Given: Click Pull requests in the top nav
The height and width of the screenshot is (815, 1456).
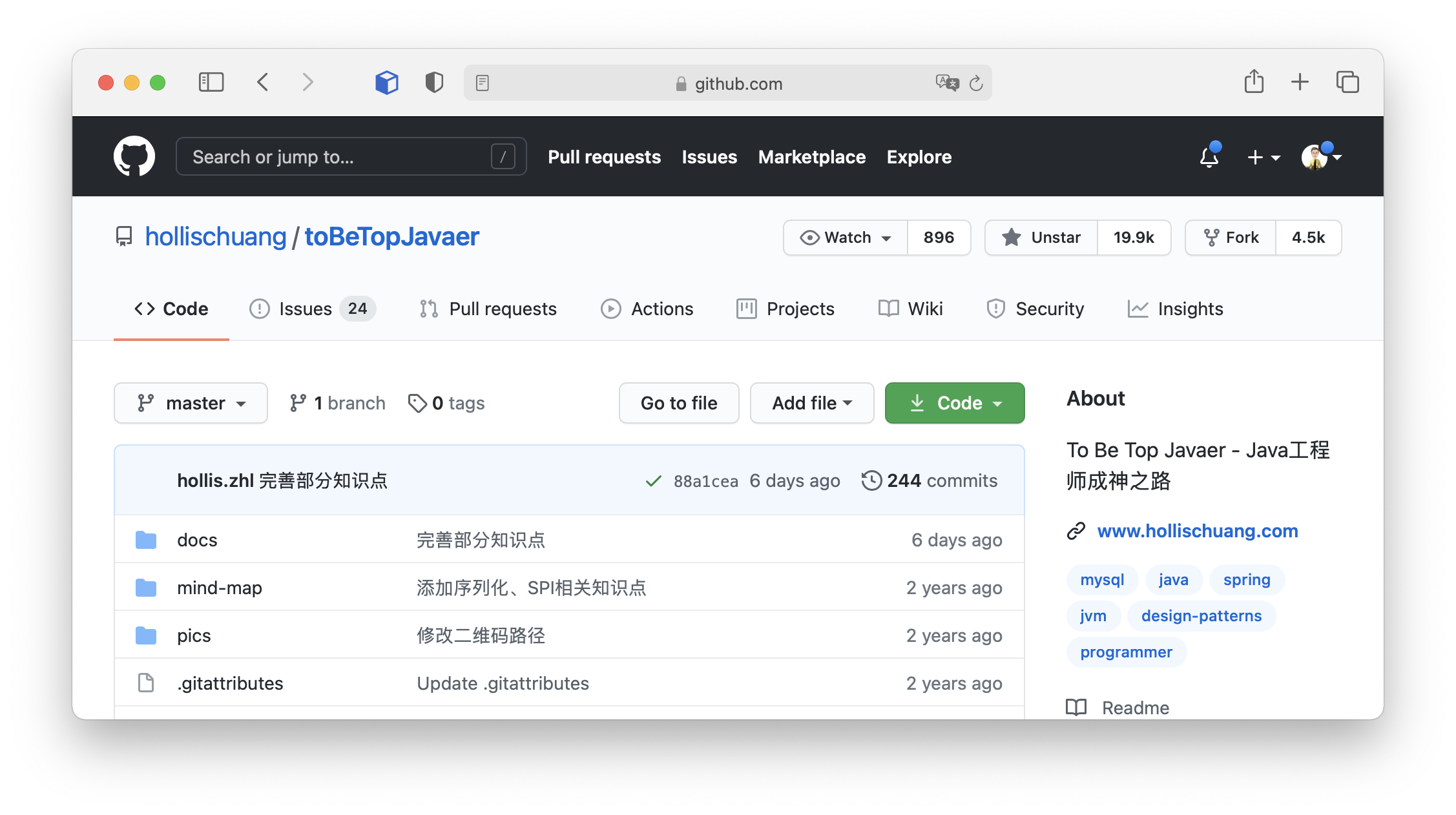Looking at the screenshot, I should (604, 157).
